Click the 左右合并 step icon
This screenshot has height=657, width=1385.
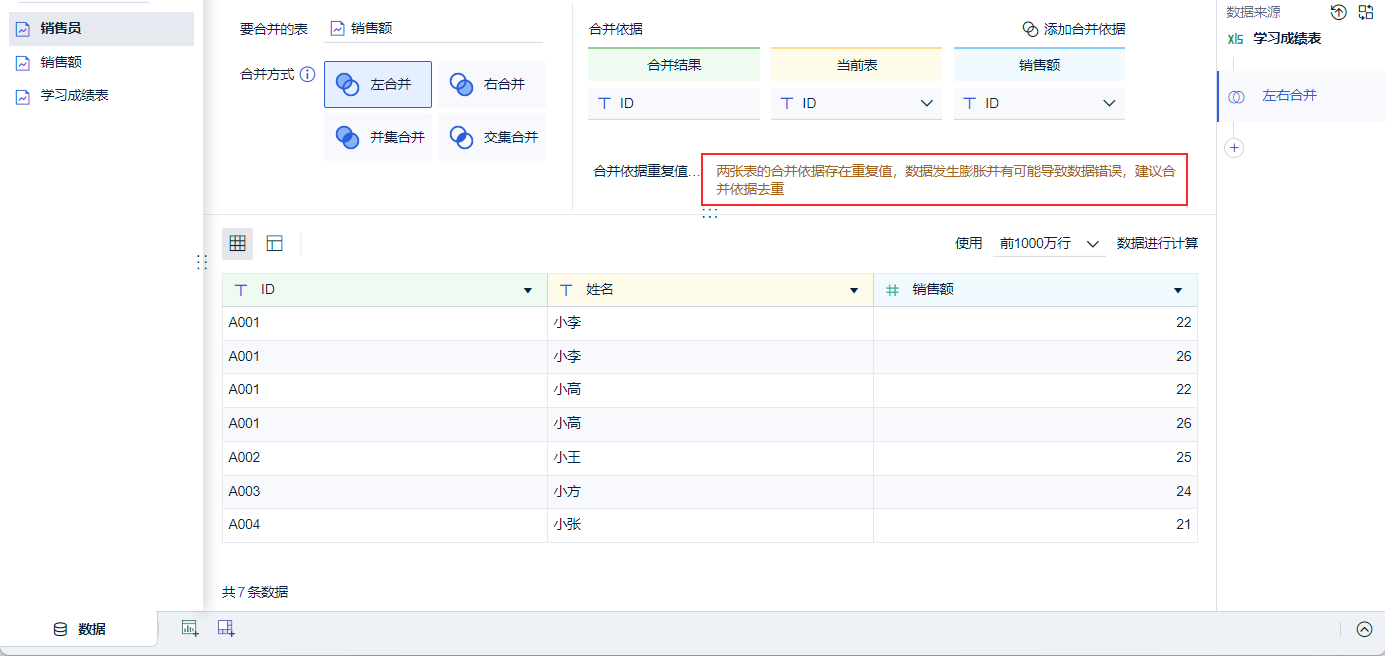(1237, 96)
